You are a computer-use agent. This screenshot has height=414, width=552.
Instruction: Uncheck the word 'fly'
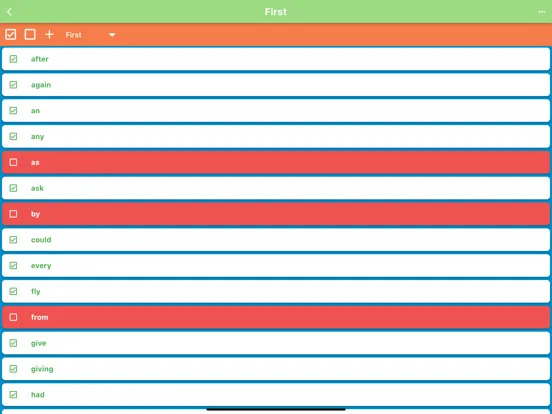coord(13,291)
